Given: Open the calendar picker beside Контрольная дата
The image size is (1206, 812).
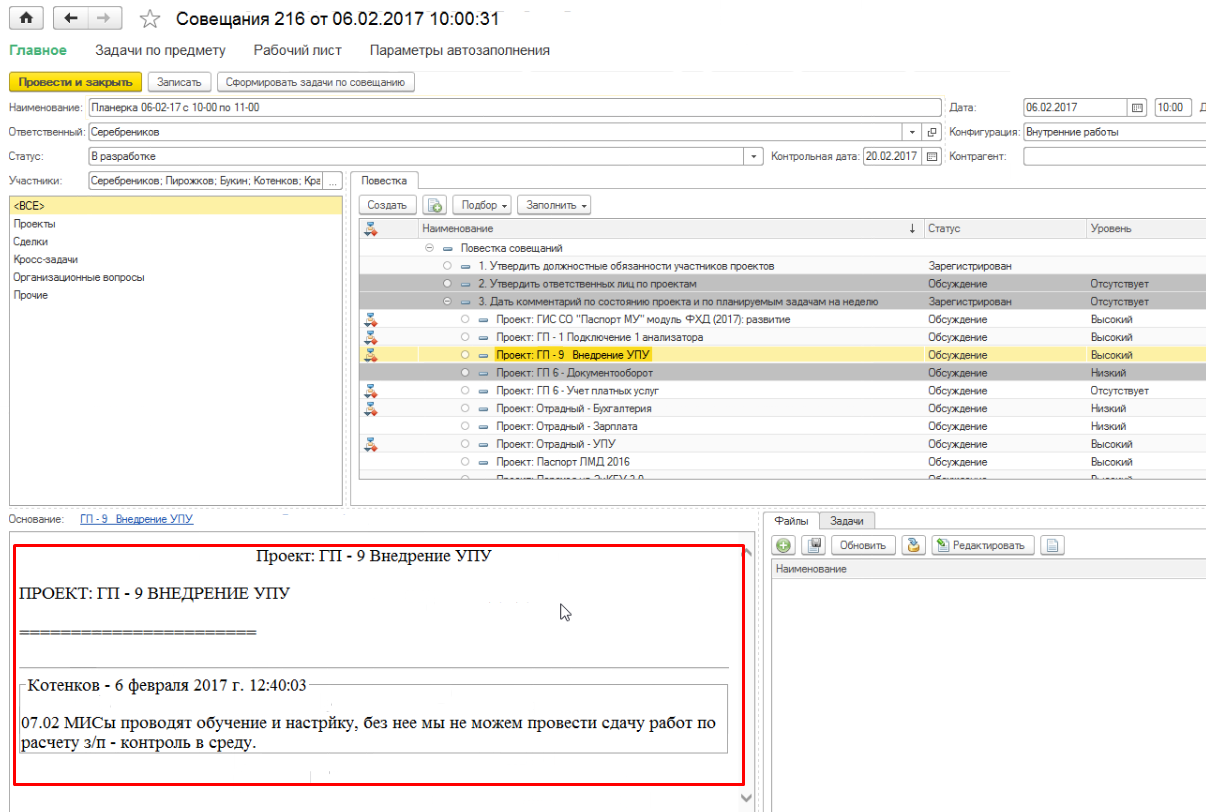Looking at the screenshot, I should tap(932, 156).
